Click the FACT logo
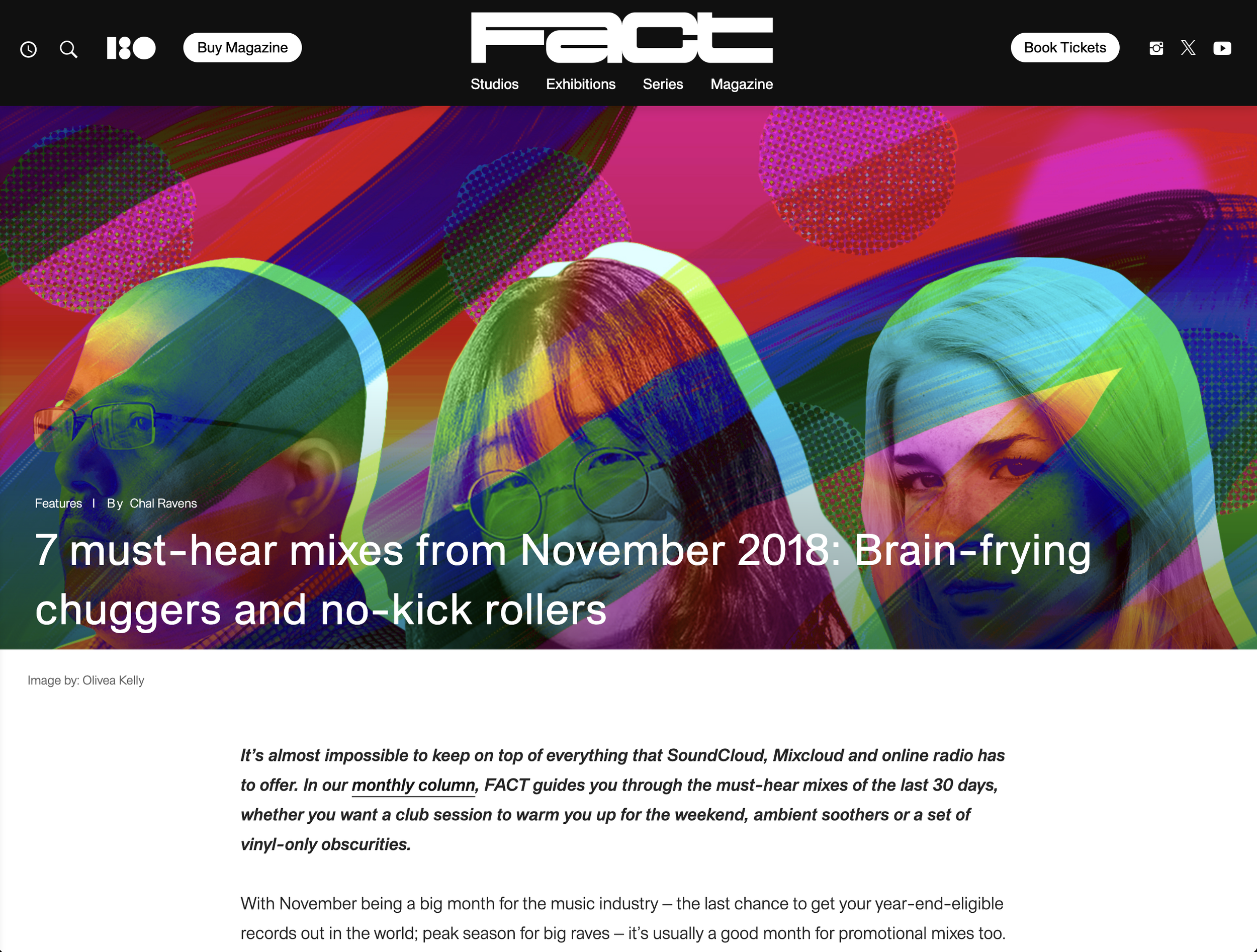Screen dimensions: 1257x952 [x=621, y=38]
